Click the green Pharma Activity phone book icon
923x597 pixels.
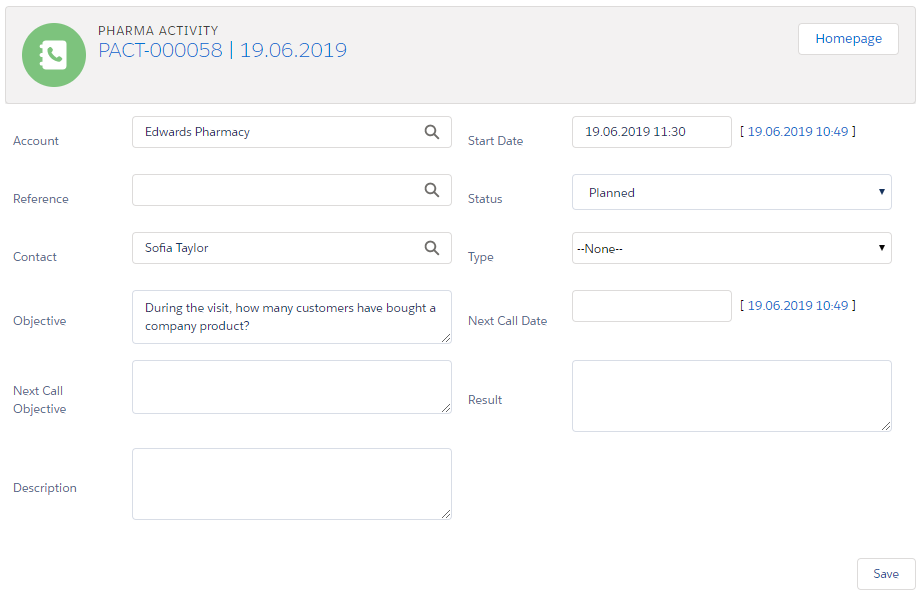click(54, 55)
